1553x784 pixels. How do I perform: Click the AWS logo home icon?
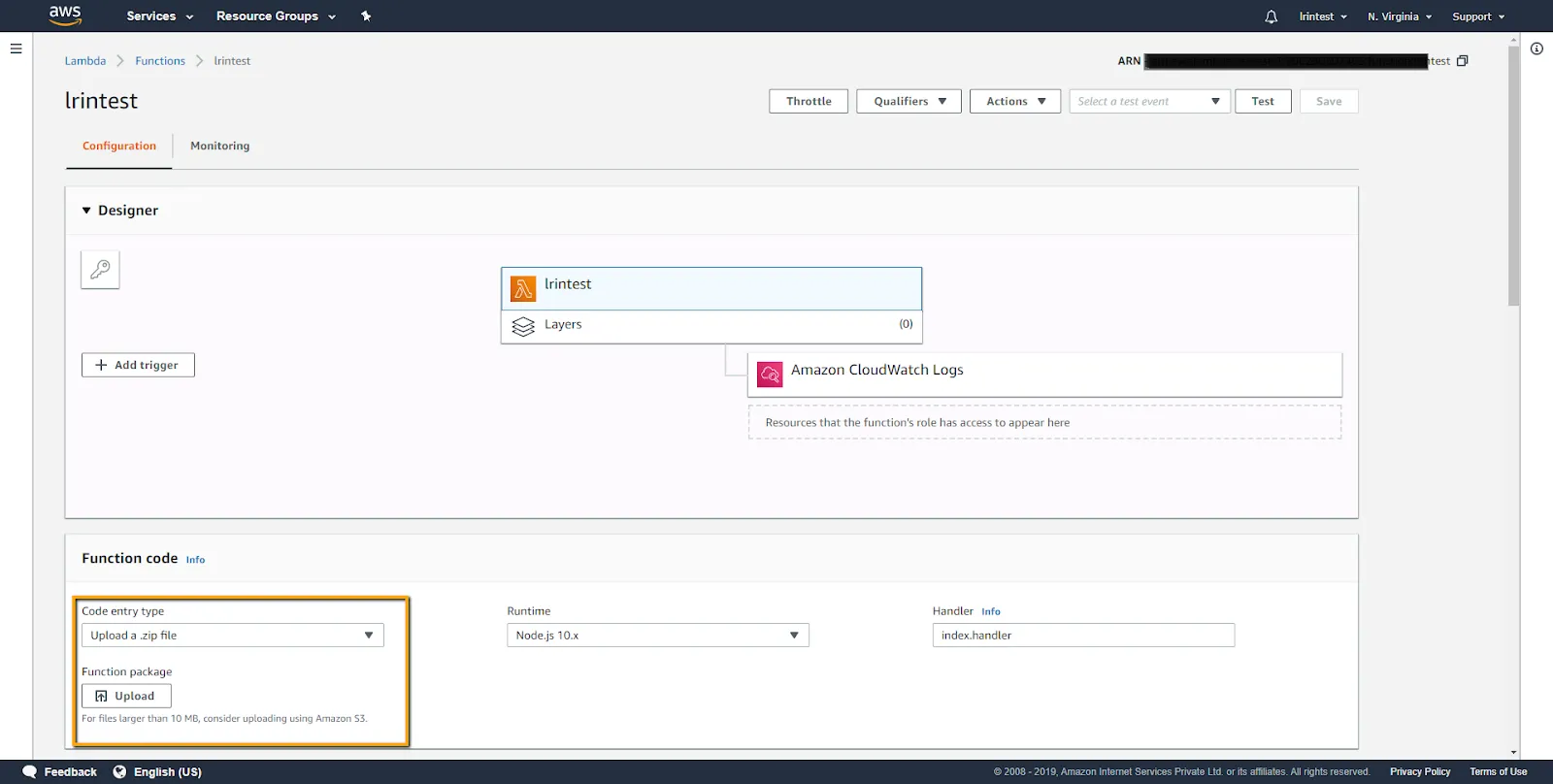point(65,16)
